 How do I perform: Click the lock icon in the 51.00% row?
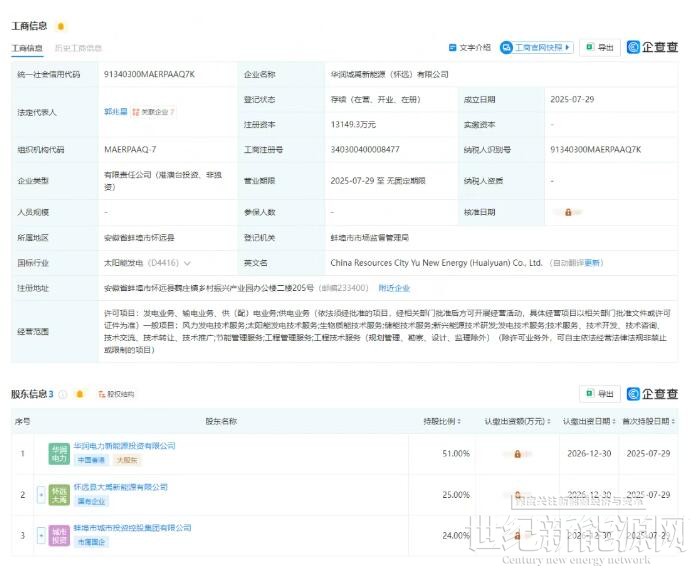[x=517, y=454]
